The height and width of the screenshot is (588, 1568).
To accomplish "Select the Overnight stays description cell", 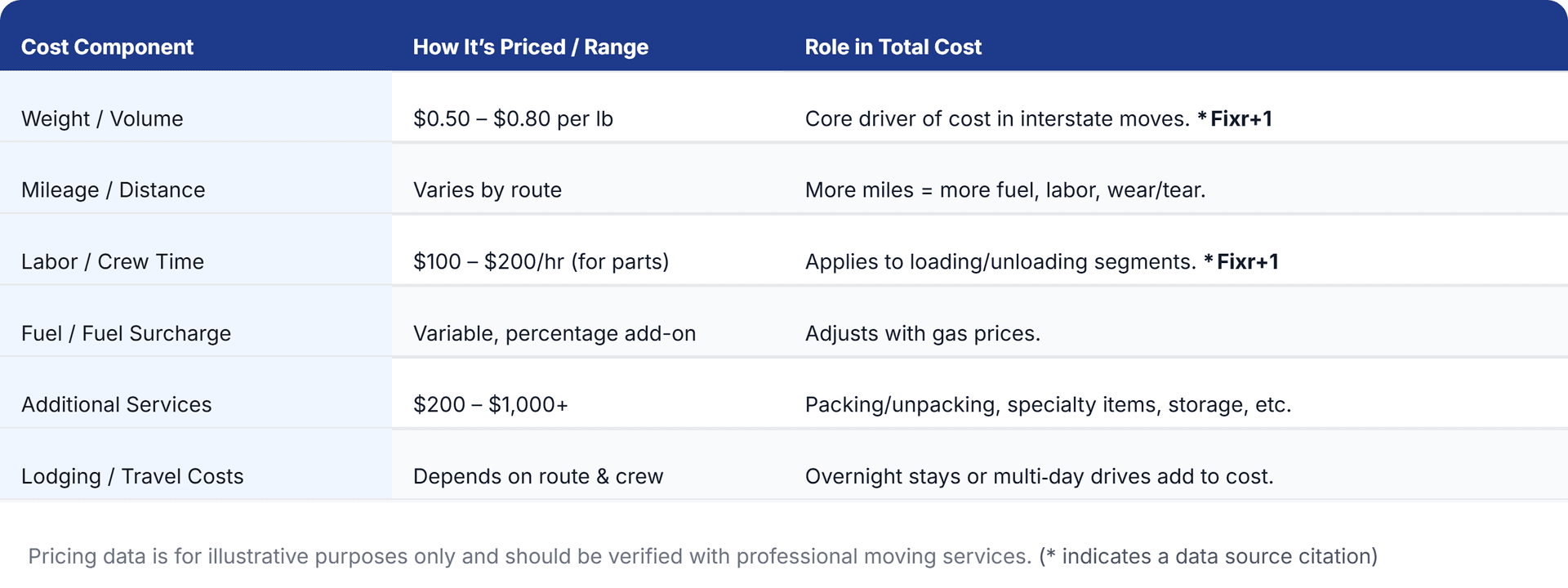I will [x=1039, y=476].
